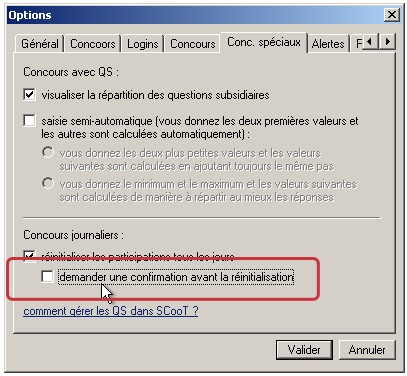Open the Concoors tab

pos(93,44)
